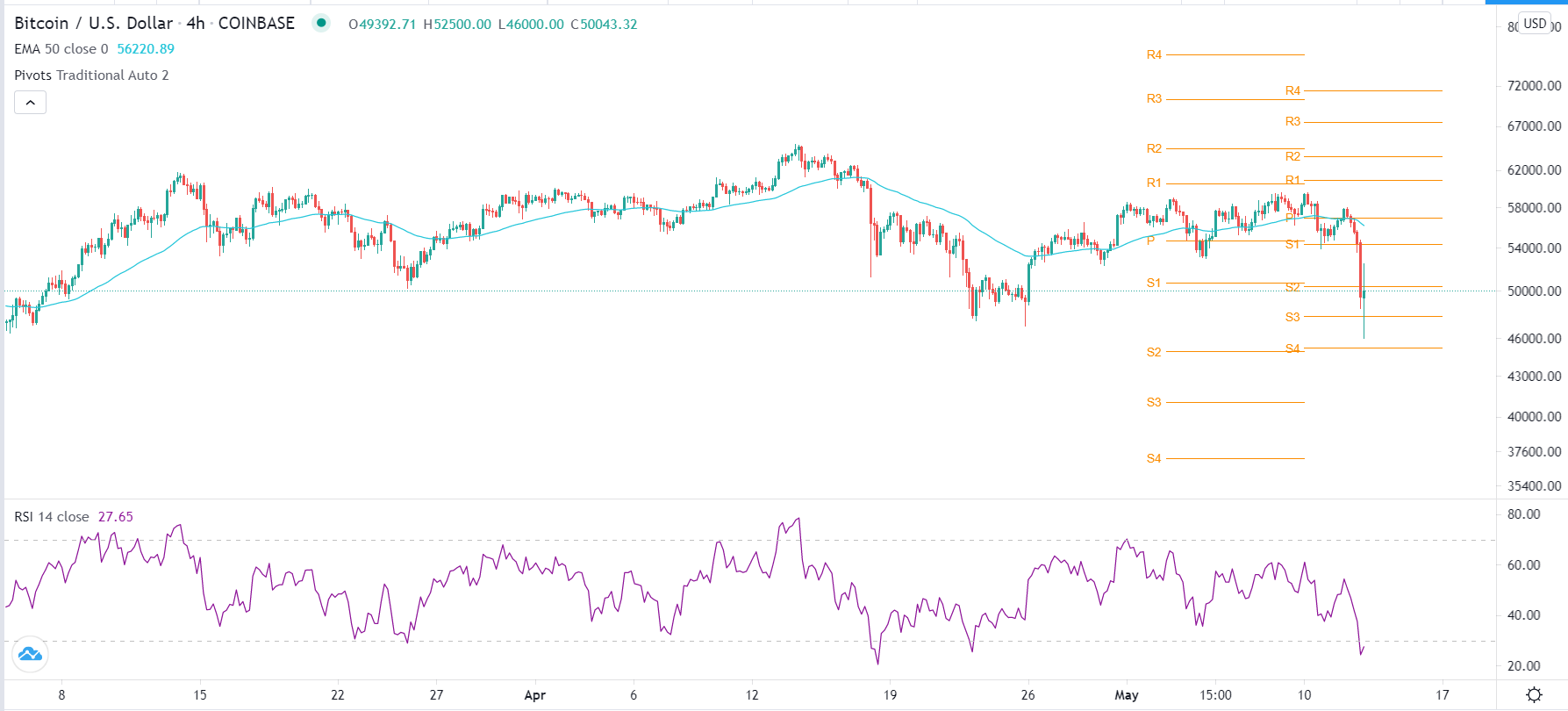The image size is (1568, 711).
Task: Select the RSI 14 close indicator label
Action: coord(52,517)
